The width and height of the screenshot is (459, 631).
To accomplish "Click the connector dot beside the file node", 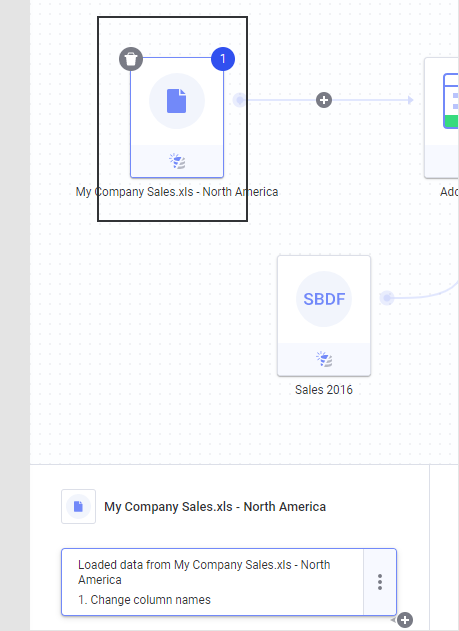I will click(240, 100).
